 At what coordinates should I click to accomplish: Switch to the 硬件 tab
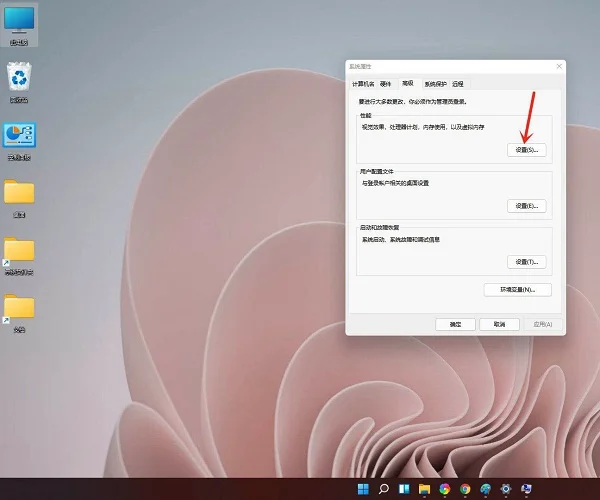(x=386, y=84)
